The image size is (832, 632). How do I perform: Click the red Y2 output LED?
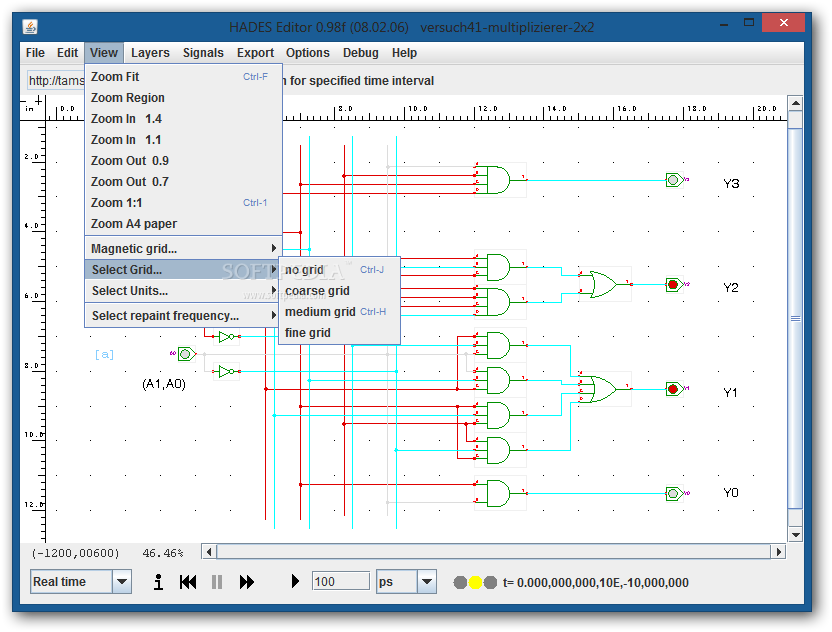coord(674,284)
